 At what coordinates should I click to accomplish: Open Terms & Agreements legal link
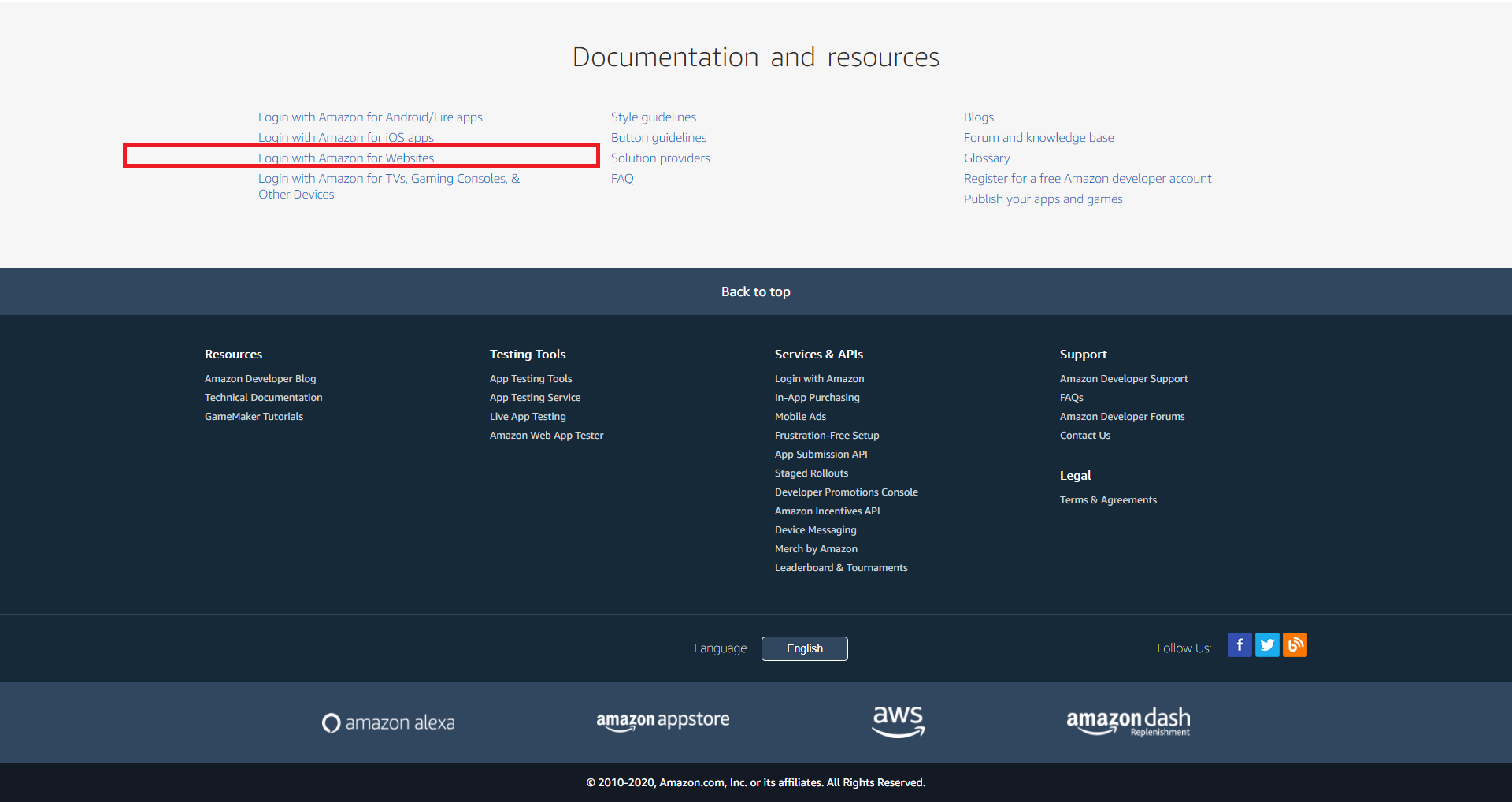pyautogui.click(x=1109, y=499)
